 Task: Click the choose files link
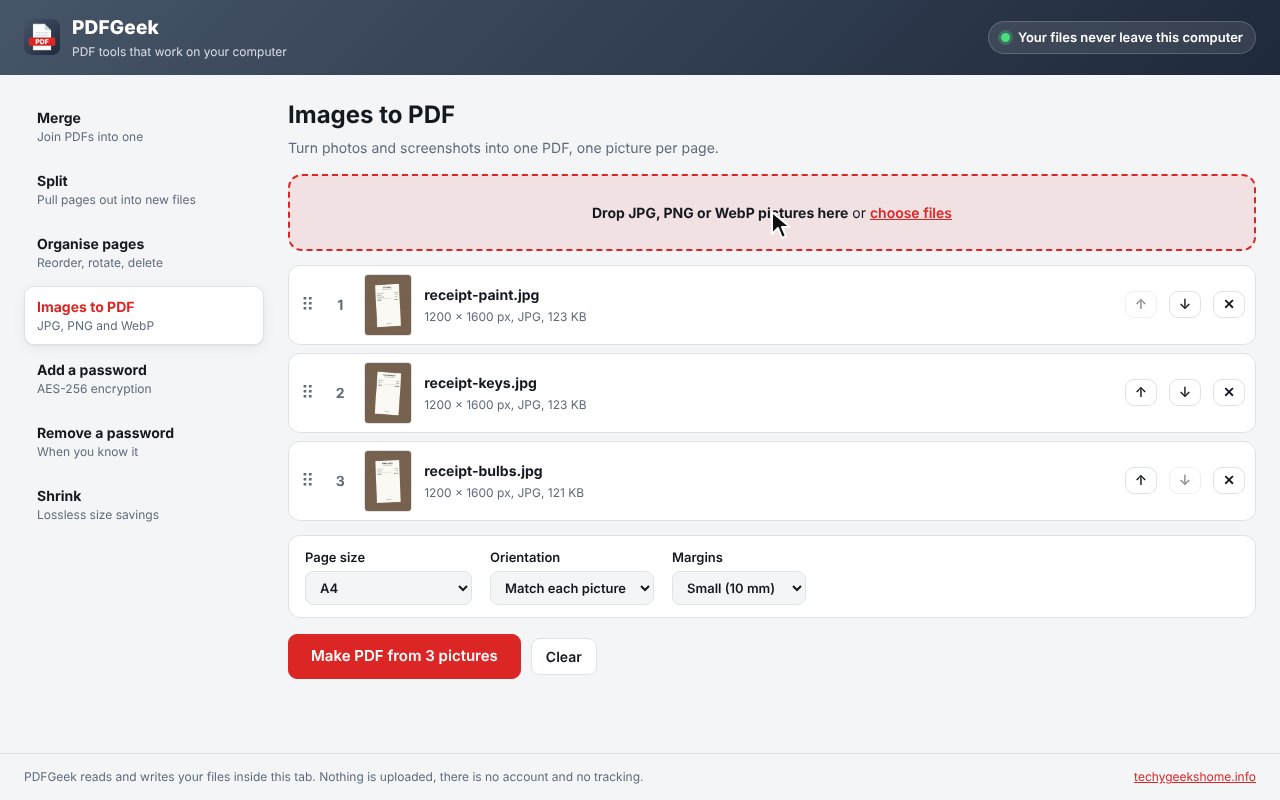(x=911, y=213)
